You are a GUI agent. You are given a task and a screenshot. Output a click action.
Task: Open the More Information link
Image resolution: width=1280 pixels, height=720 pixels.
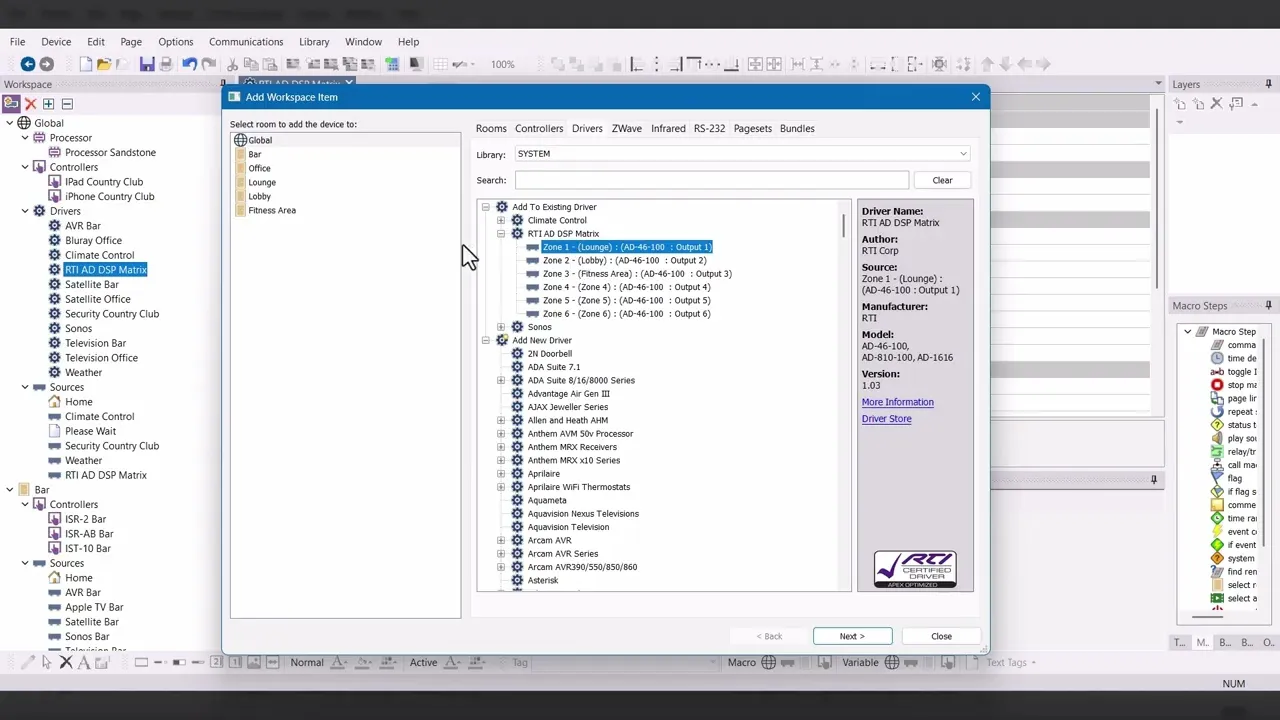897,402
